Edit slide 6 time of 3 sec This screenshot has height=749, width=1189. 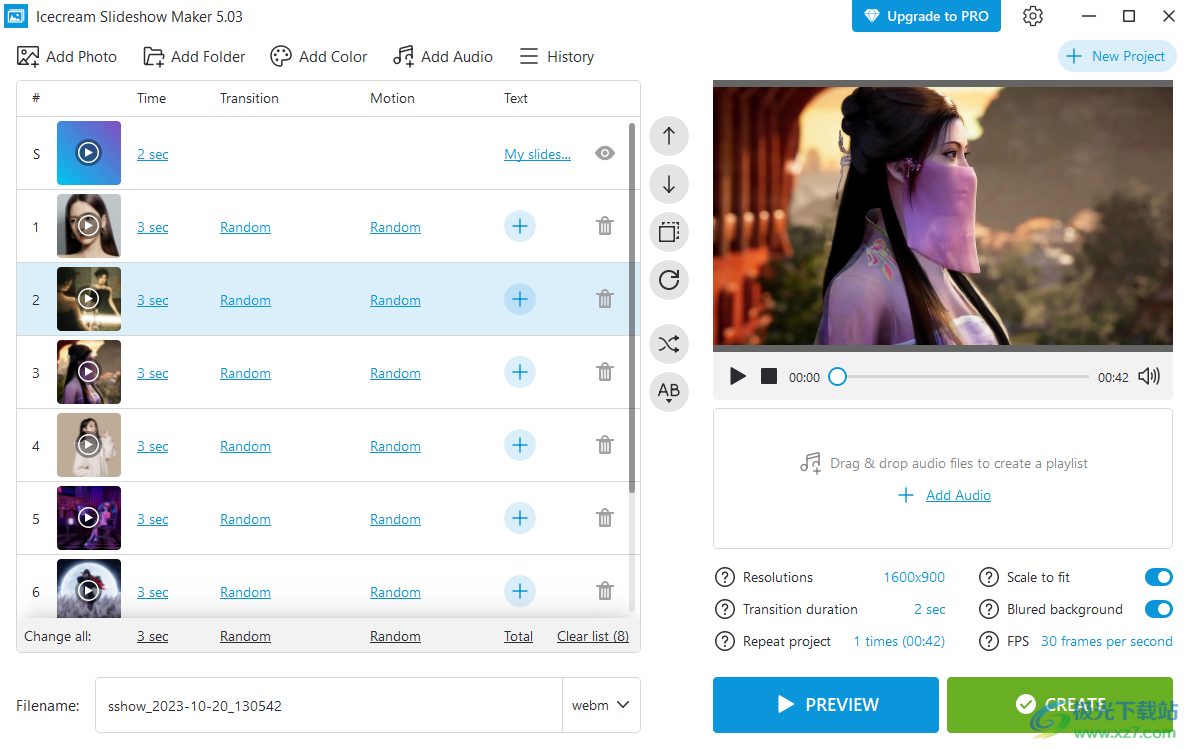[152, 592]
